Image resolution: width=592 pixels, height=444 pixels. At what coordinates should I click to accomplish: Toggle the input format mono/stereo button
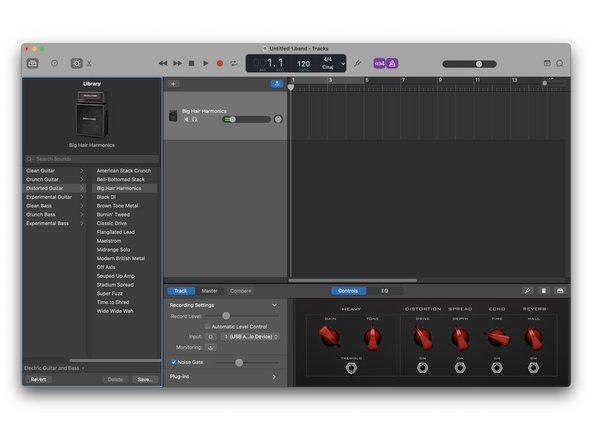(x=210, y=337)
